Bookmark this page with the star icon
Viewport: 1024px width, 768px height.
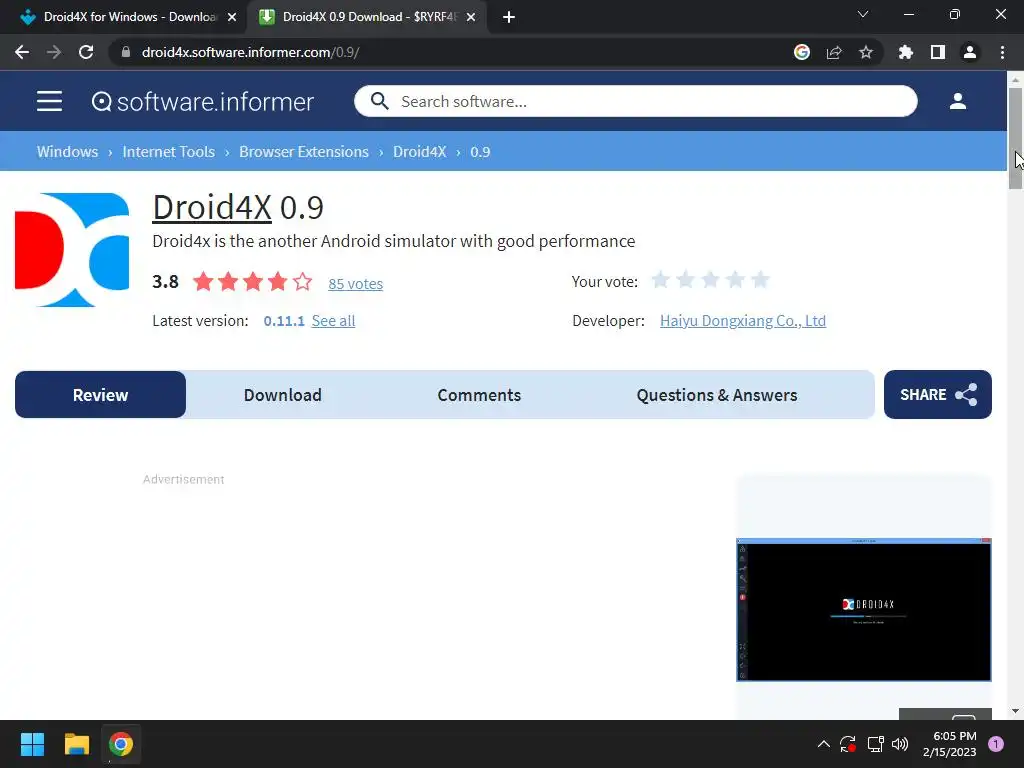tap(866, 52)
